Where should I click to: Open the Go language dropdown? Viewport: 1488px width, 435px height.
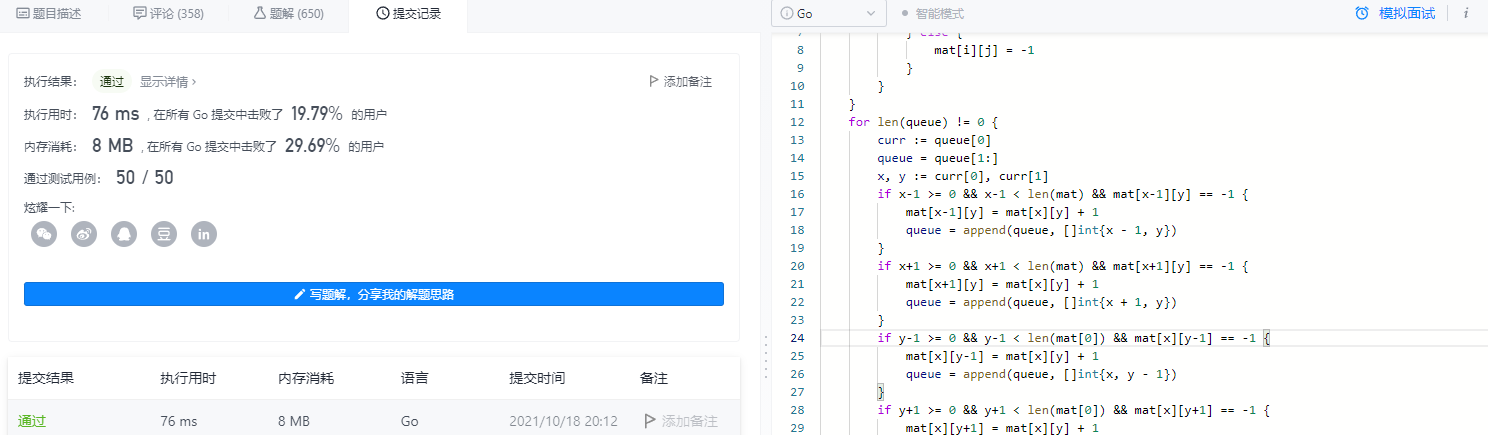[828, 14]
